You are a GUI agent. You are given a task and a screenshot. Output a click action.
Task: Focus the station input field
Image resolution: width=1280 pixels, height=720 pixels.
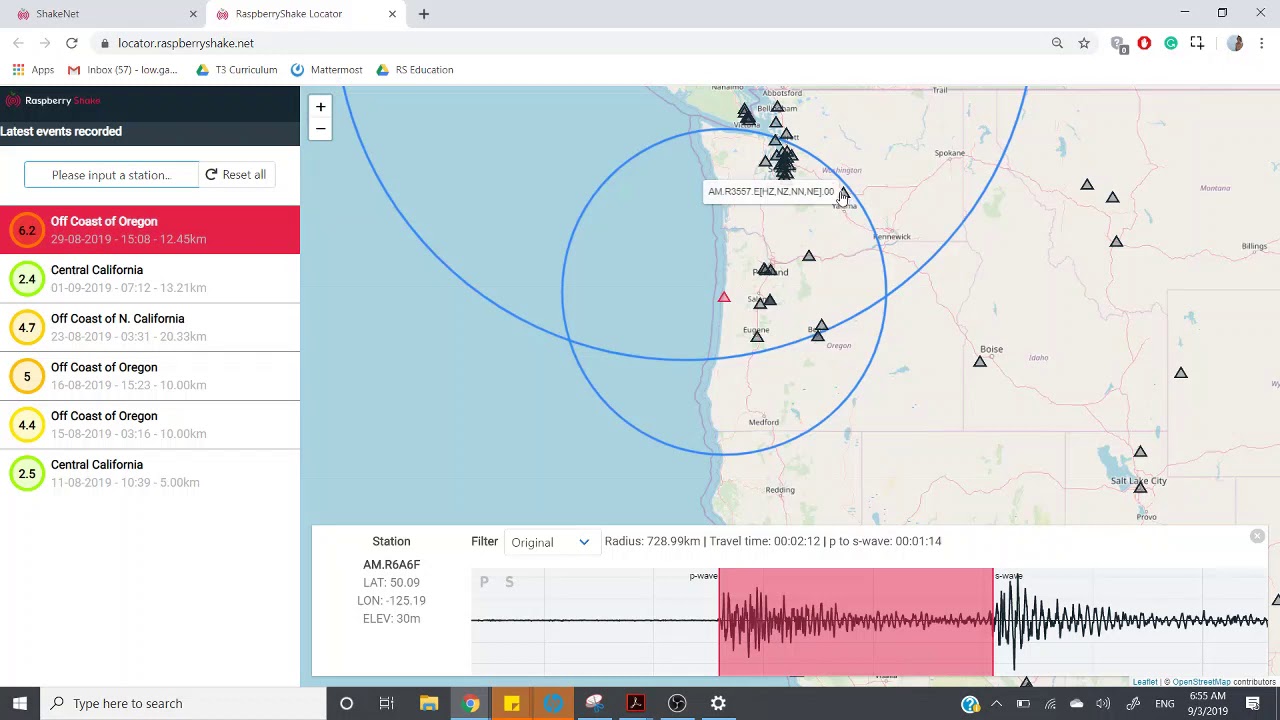click(x=111, y=175)
